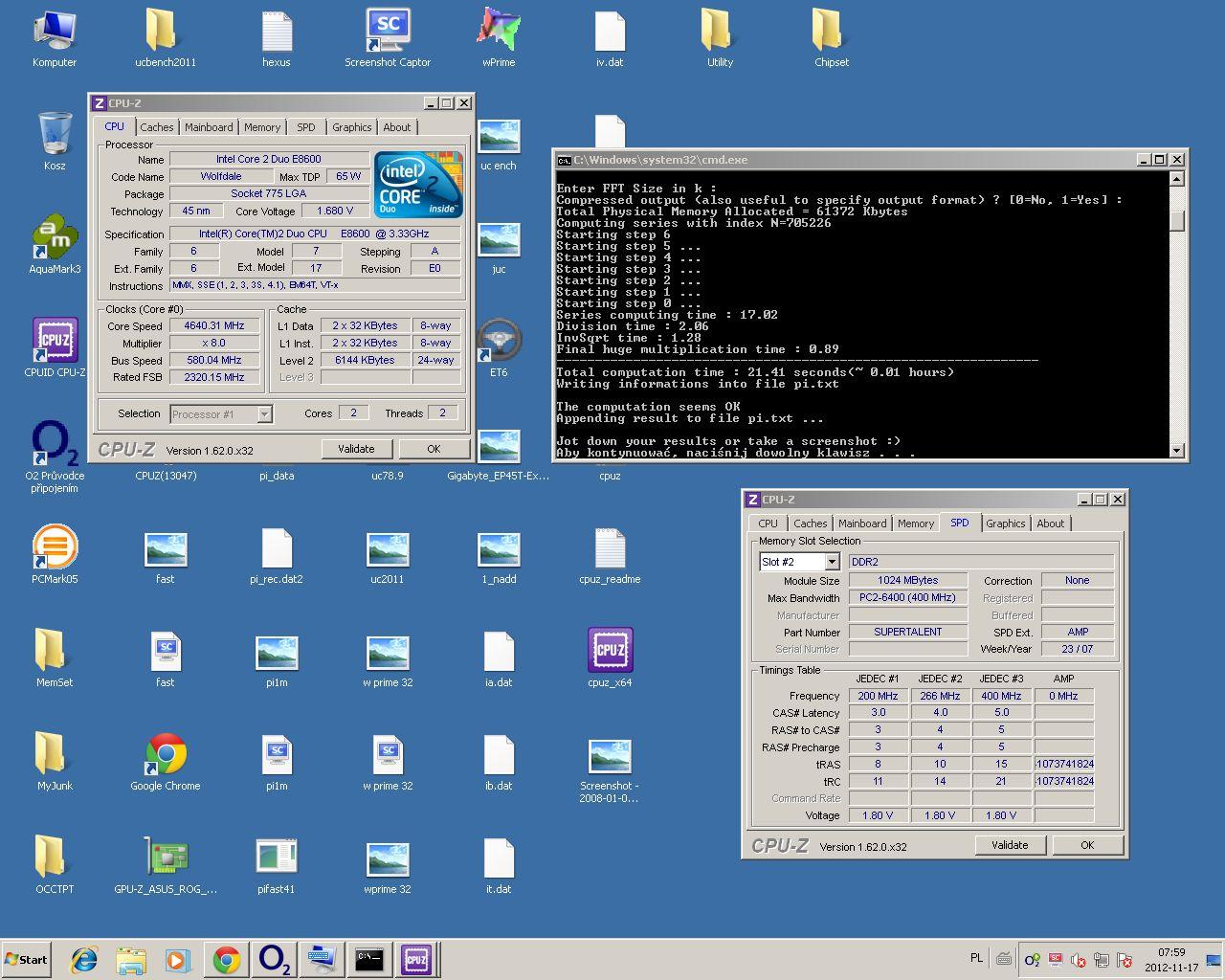Image resolution: width=1225 pixels, height=980 pixels.
Task: Open the it.dat file
Action: pyautogui.click(x=499, y=865)
